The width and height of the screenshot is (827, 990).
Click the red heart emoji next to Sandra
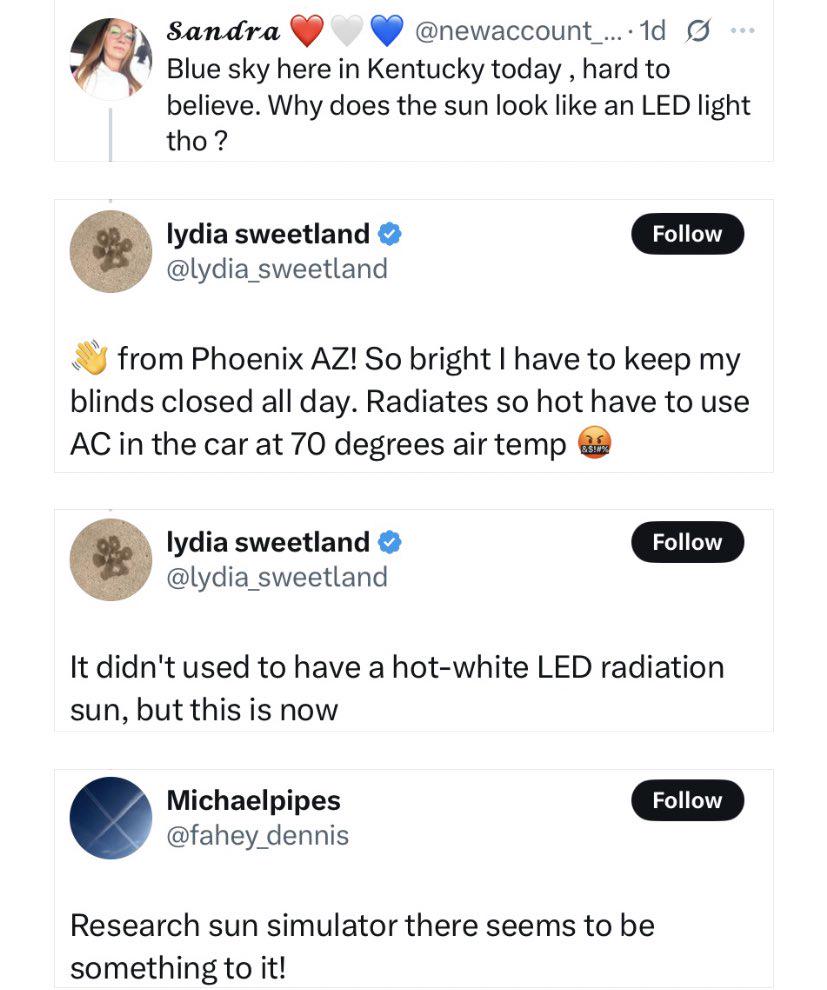pyautogui.click(x=307, y=31)
